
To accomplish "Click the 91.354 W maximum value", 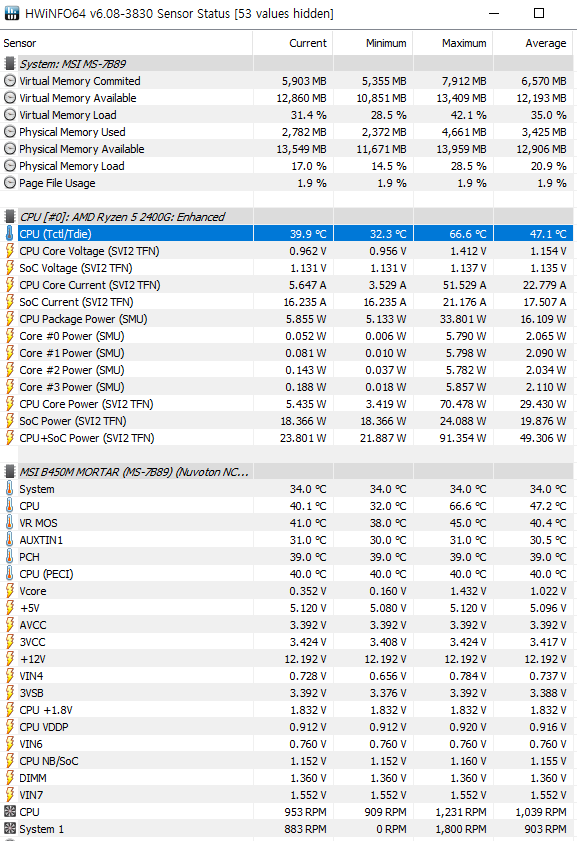I will [x=462, y=438].
